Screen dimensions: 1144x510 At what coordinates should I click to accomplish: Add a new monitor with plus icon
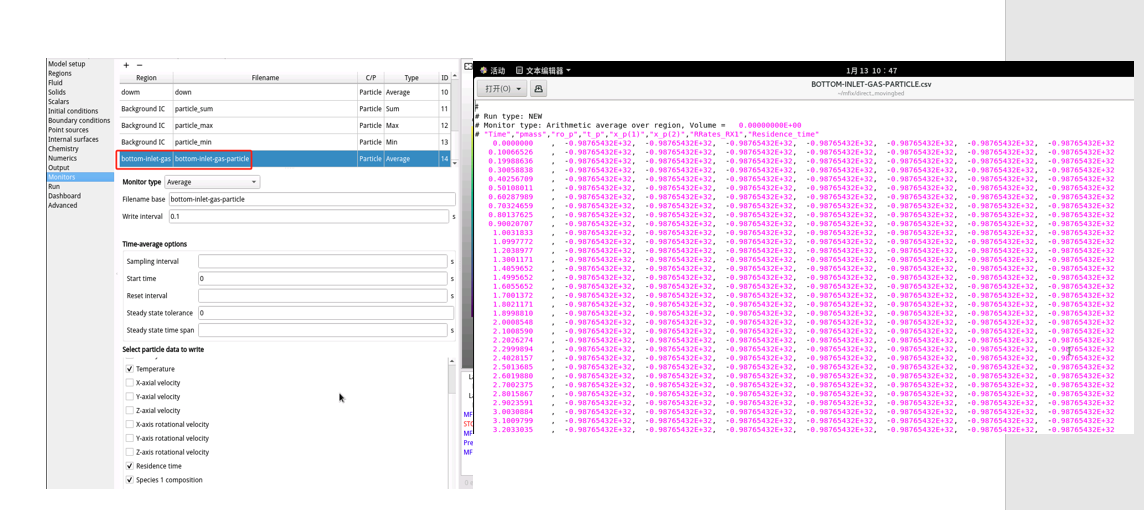pos(126,65)
